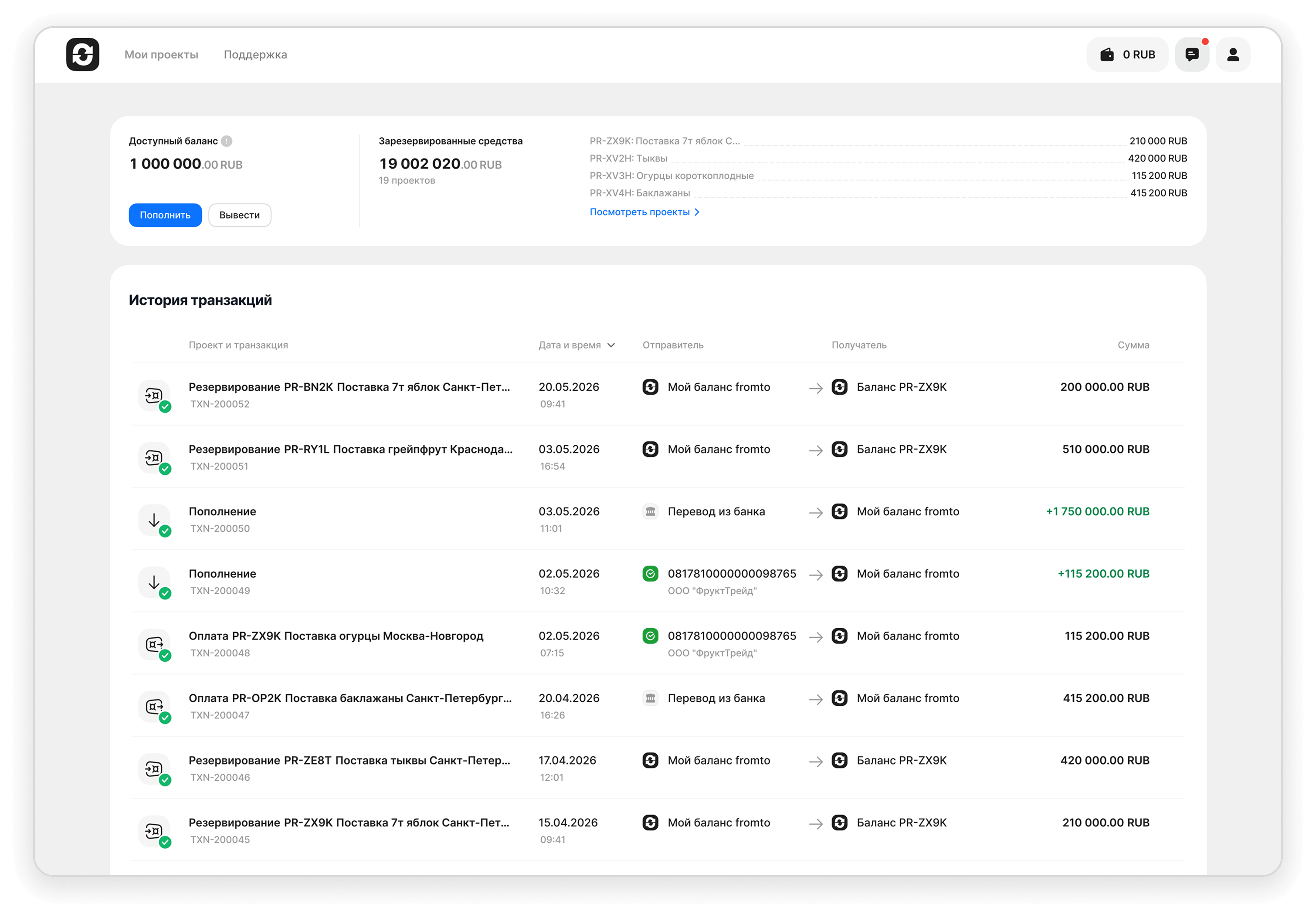Click the Пополнить button

165,215
